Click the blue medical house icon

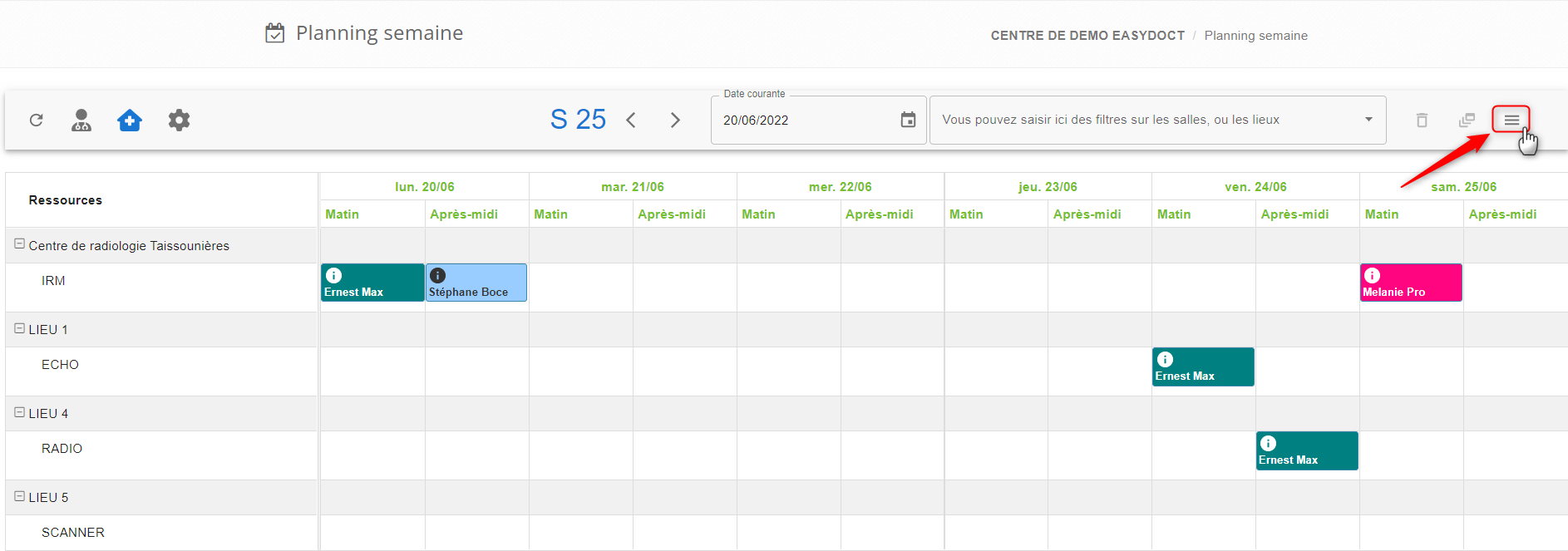pyautogui.click(x=130, y=121)
